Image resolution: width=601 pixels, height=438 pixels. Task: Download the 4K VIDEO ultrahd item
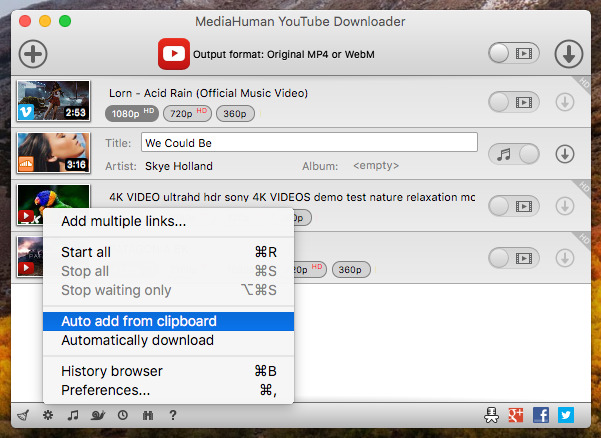point(565,206)
